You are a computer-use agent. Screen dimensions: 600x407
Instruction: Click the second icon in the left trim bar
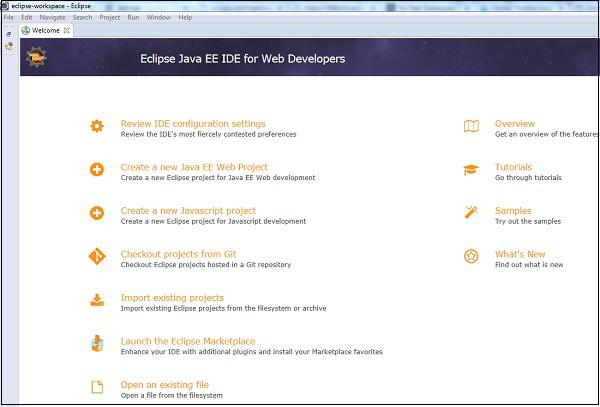coord(9,46)
